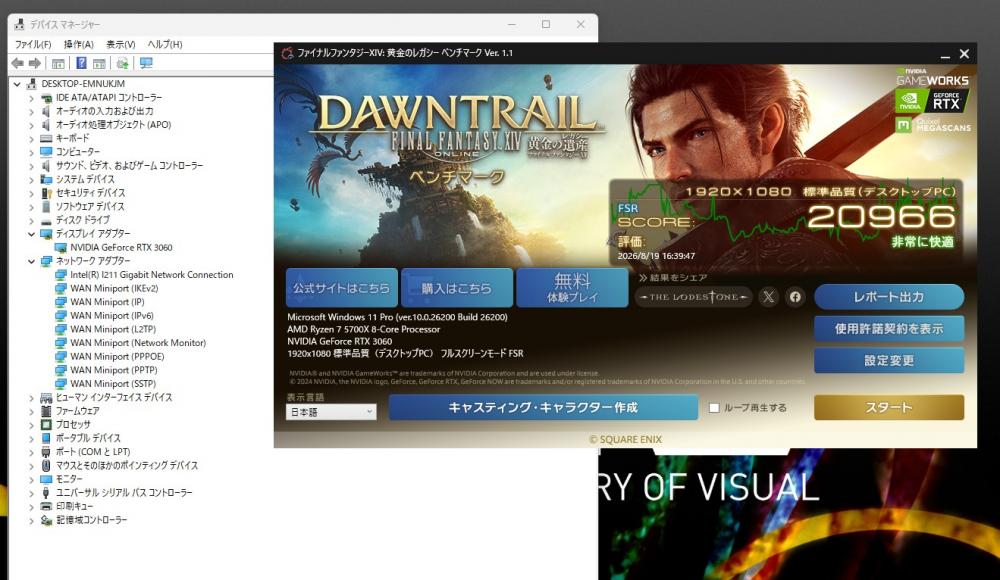Click the benchmark window title bar icon
Viewport: 1000px width, 580px height.
point(288,53)
